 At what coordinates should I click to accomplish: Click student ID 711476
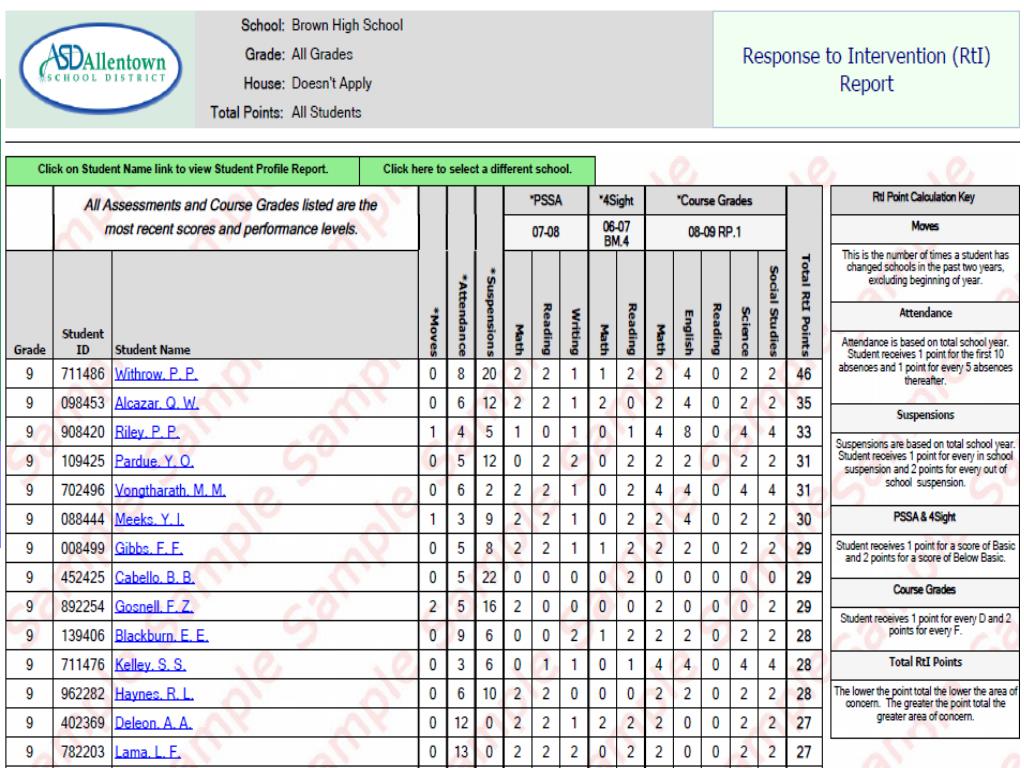[x=82, y=665]
